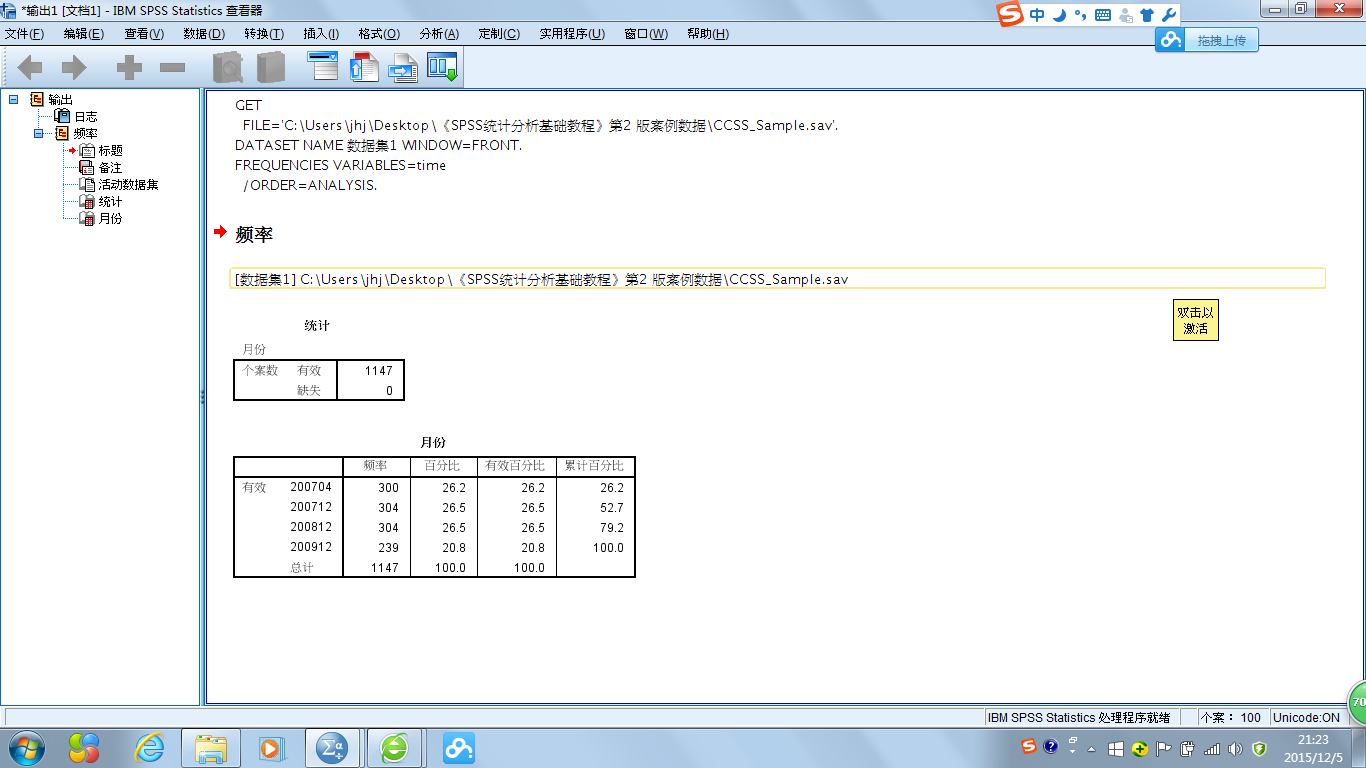Click the dataset path text box in output
The image size is (1366, 768).
778,279
